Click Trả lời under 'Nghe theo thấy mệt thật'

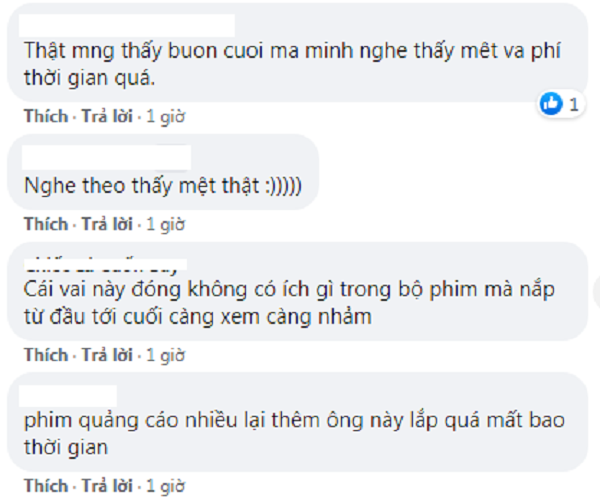[x=108, y=224]
